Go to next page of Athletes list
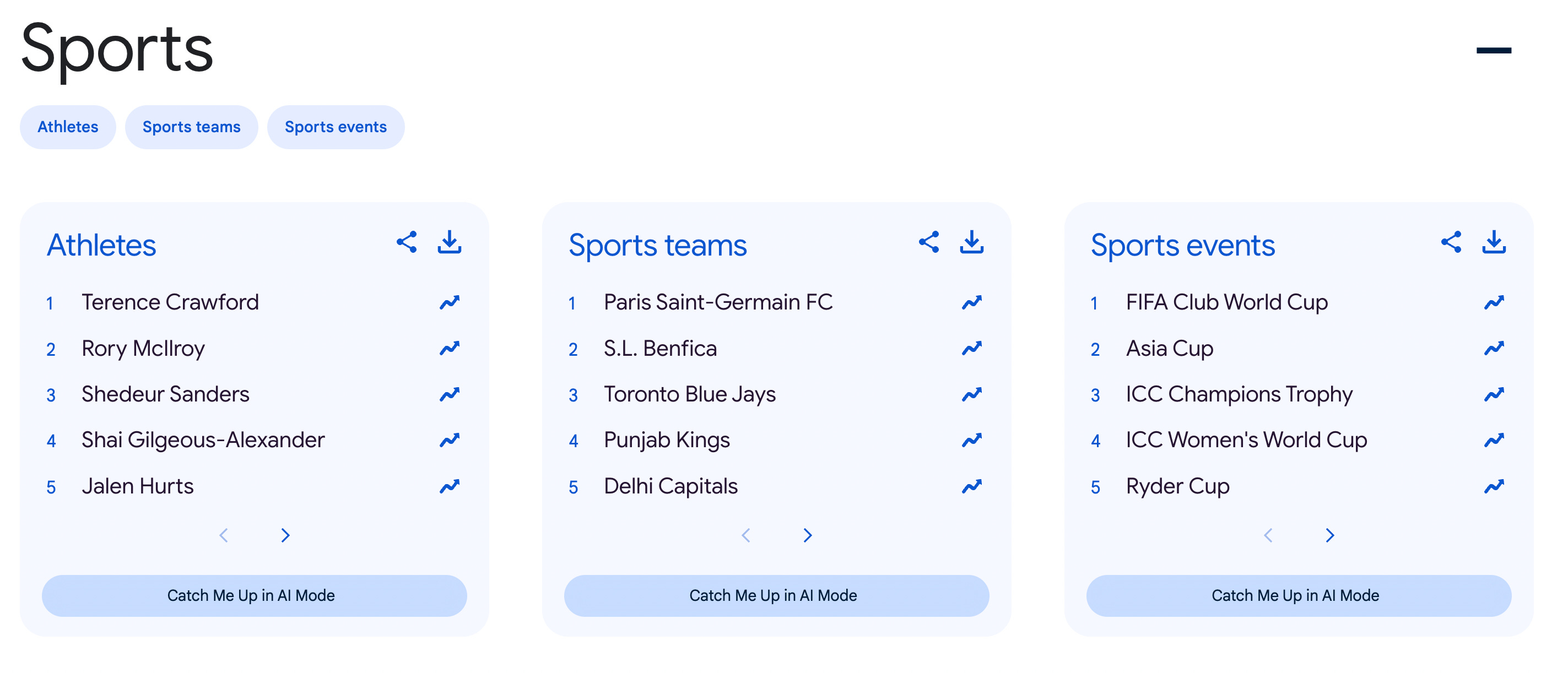The image size is (1568, 673). coord(285,535)
